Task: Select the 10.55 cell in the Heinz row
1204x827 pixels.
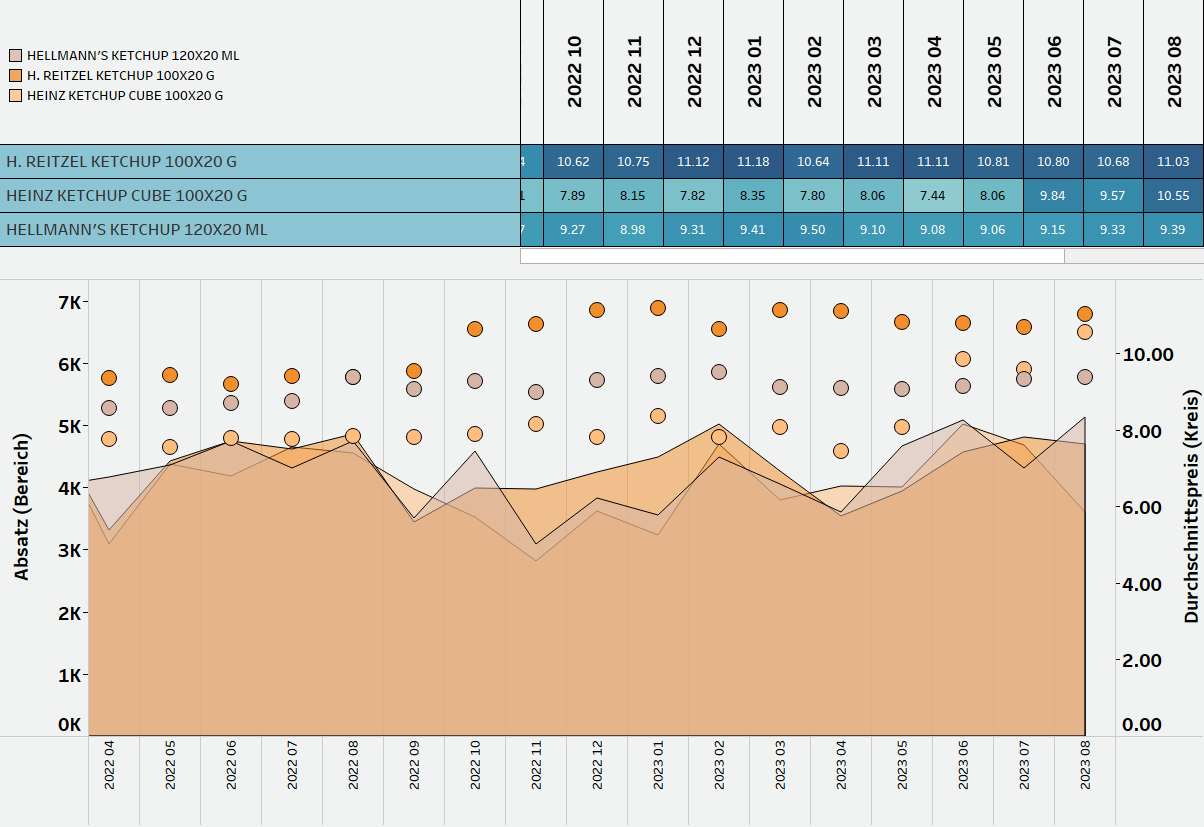Action: pyautogui.click(x=1173, y=196)
